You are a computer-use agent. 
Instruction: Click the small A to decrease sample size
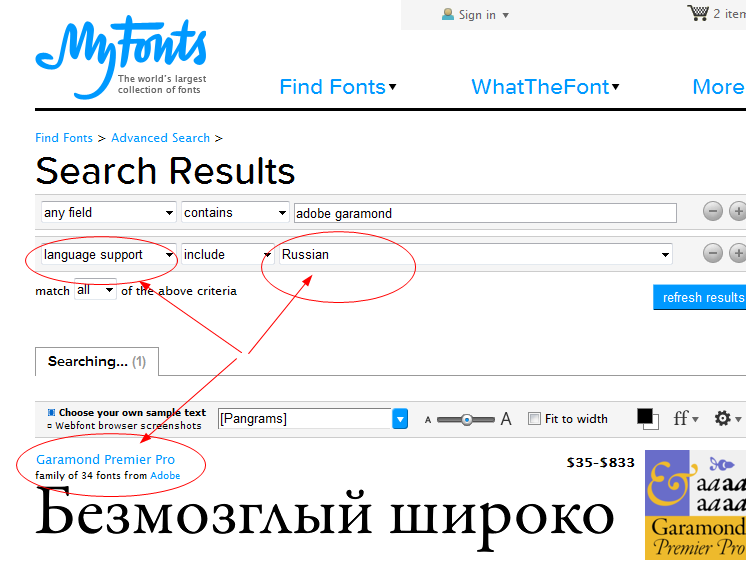point(428,420)
